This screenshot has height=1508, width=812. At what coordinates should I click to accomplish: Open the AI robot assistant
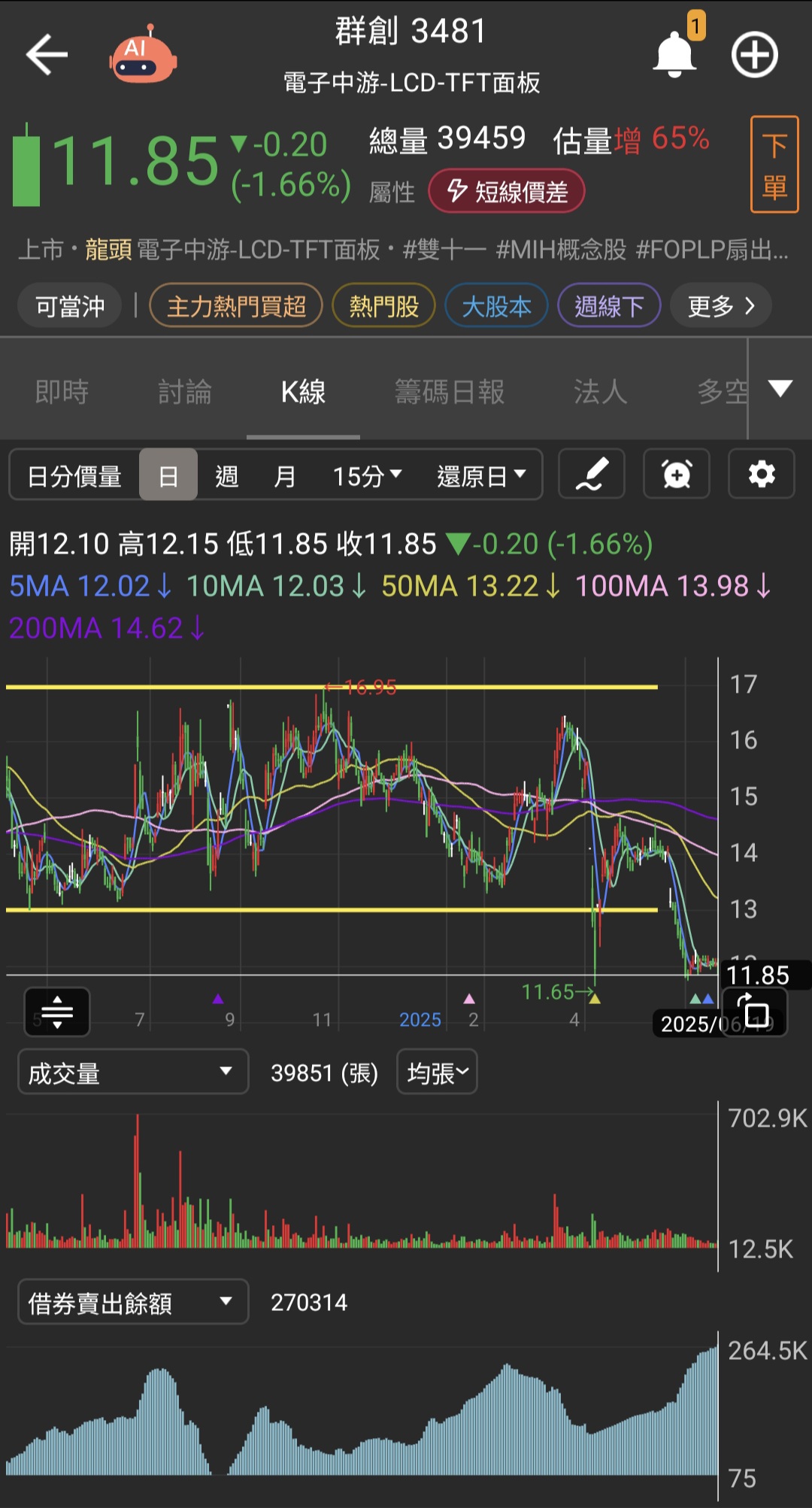click(143, 56)
